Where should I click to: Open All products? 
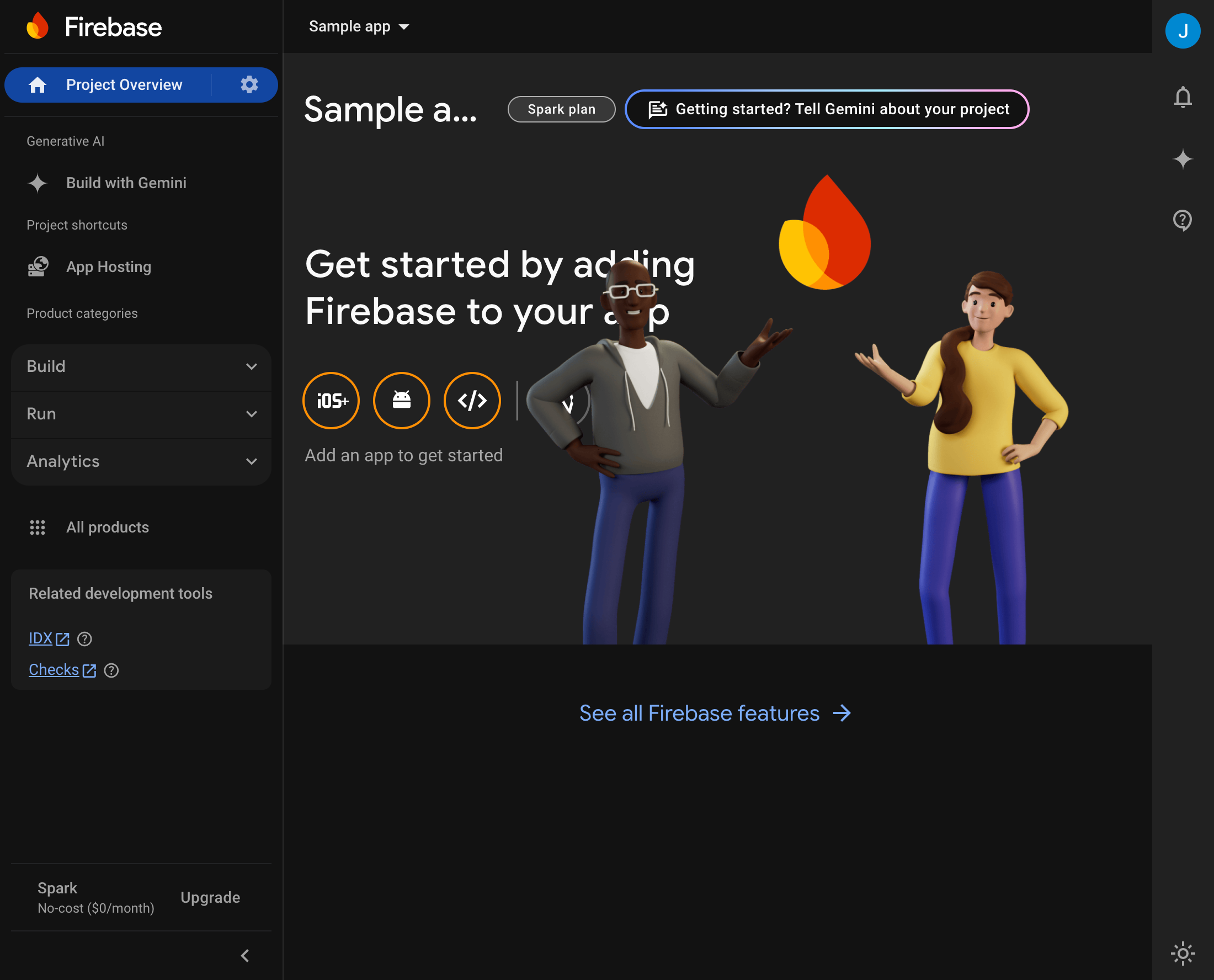(107, 526)
